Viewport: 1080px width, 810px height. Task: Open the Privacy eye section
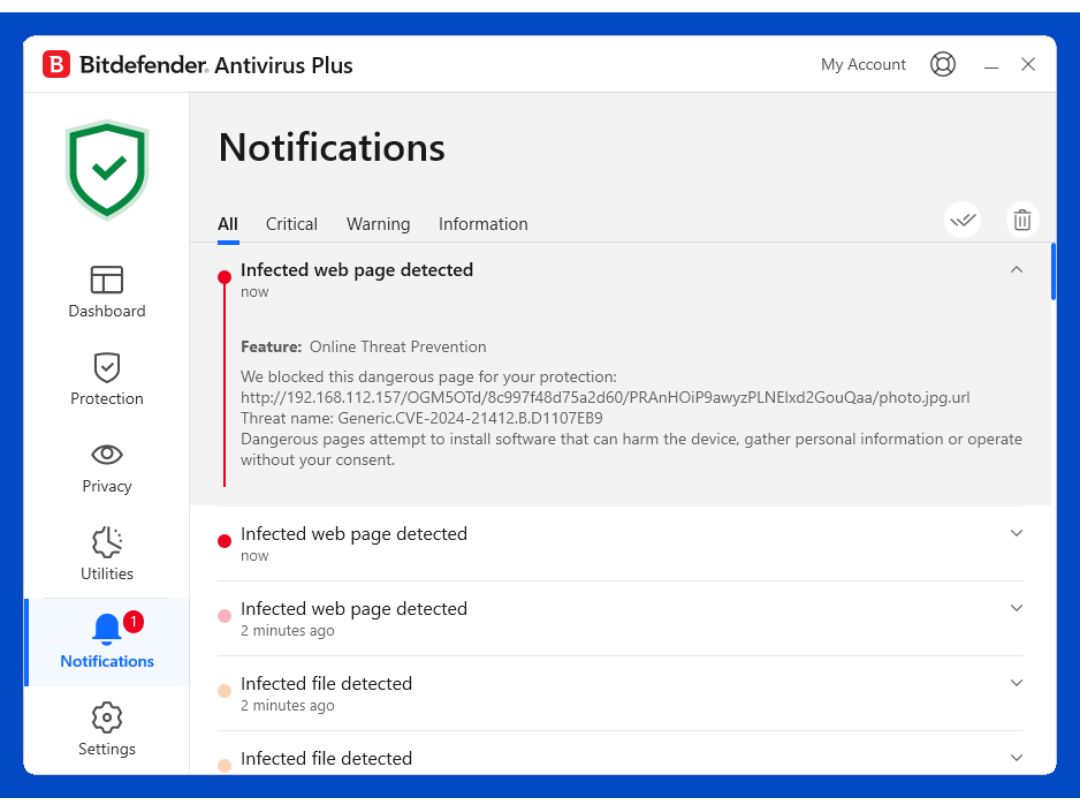click(107, 468)
